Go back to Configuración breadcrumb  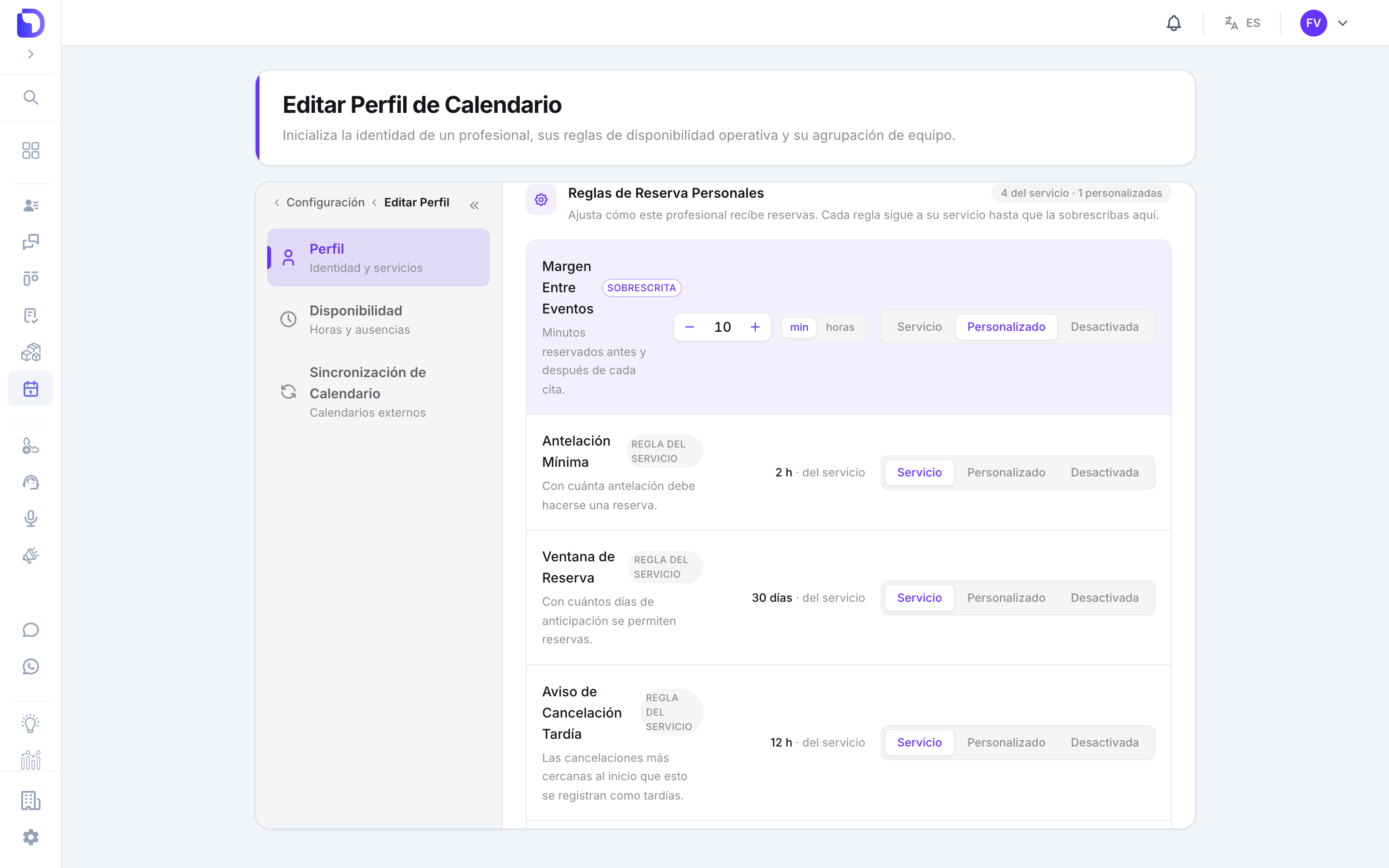coord(325,202)
